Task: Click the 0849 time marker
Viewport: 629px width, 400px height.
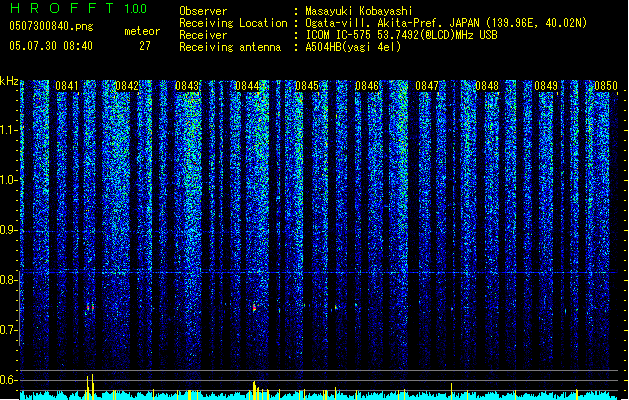Action: [x=546, y=86]
